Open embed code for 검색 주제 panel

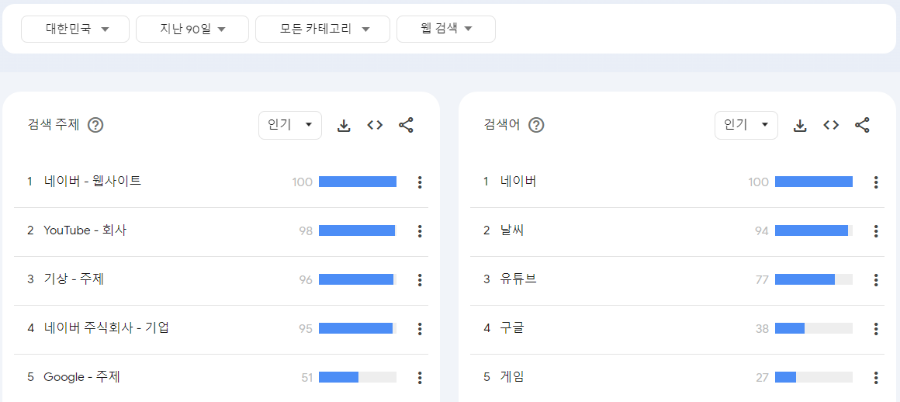[x=375, y=125]
